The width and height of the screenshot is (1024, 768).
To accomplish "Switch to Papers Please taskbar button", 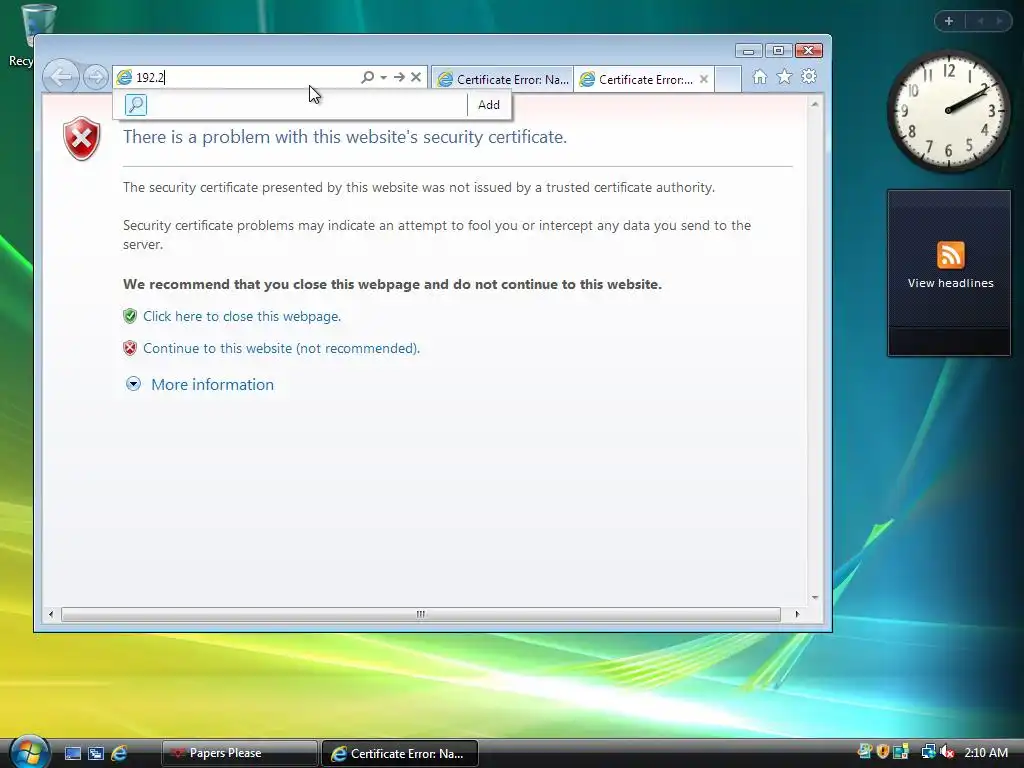I will (x=239, y=754).
